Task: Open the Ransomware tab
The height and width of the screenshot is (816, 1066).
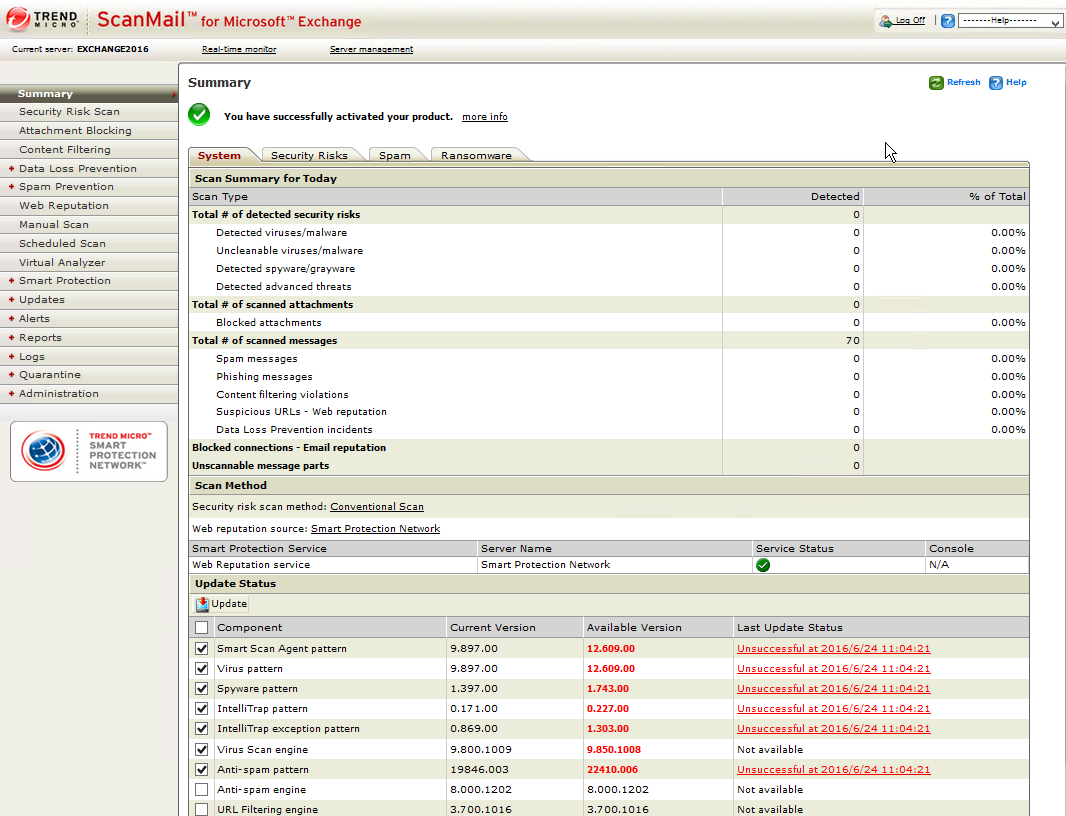Action: click(x=476, y=156)
